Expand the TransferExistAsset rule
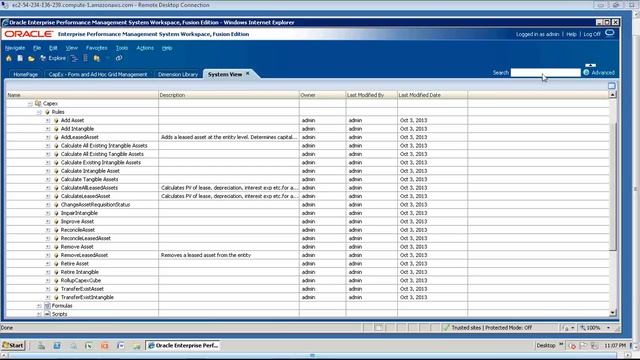Viewport: 640px width, 360px height. (48, 289)
